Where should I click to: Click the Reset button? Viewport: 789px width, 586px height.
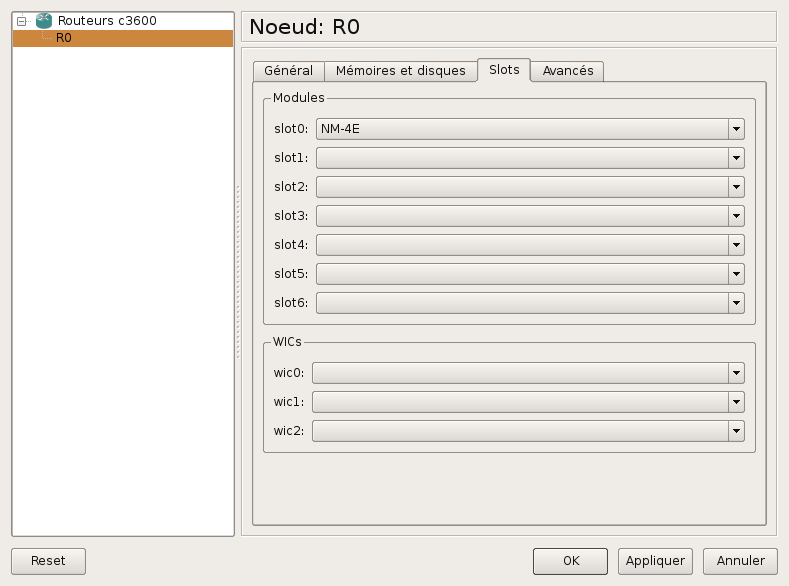point(48,561)
